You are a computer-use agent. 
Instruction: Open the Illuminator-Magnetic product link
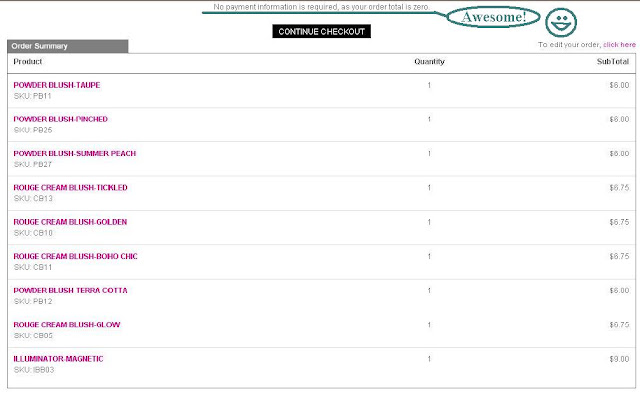tap(58, 359)
